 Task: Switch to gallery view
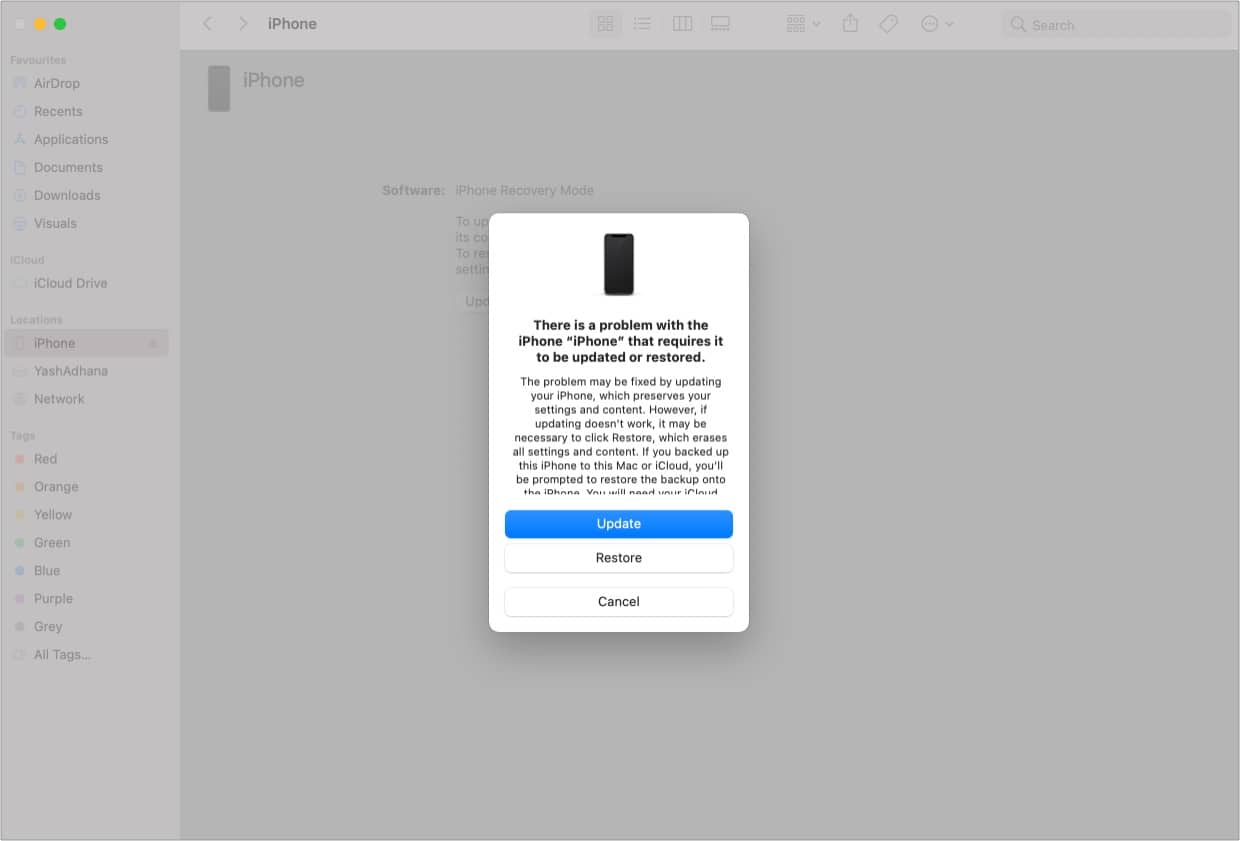[720, 24]
